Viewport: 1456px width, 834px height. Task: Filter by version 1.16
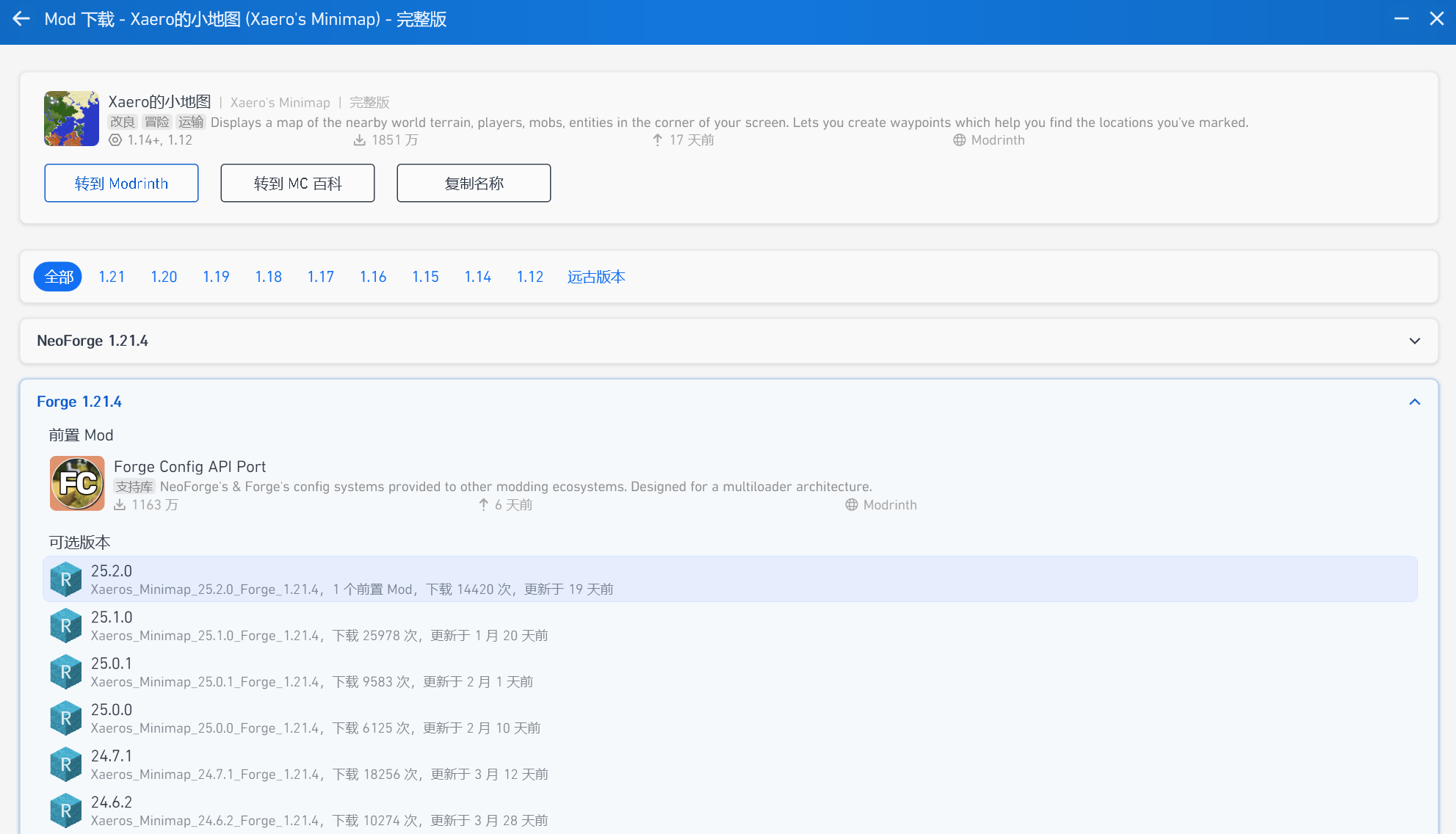click(373, 277)
